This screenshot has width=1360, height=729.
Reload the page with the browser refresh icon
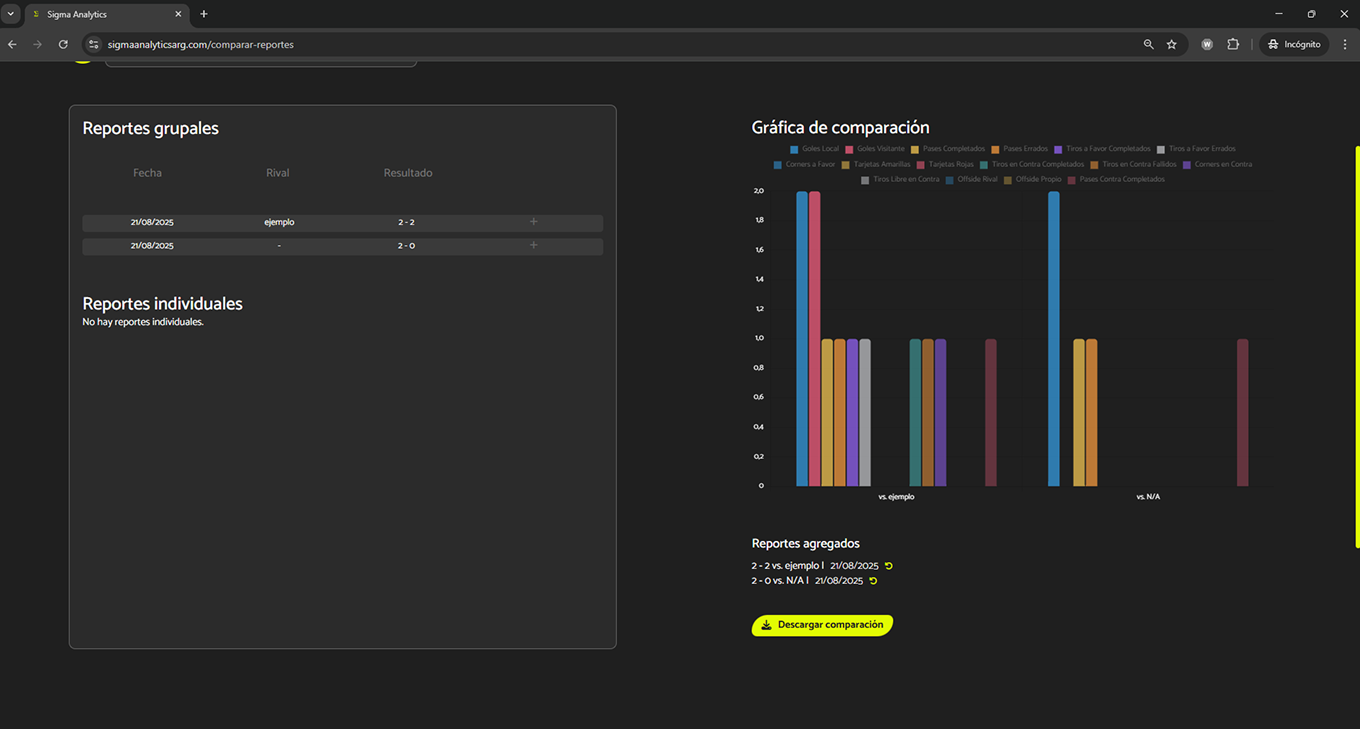63,44
